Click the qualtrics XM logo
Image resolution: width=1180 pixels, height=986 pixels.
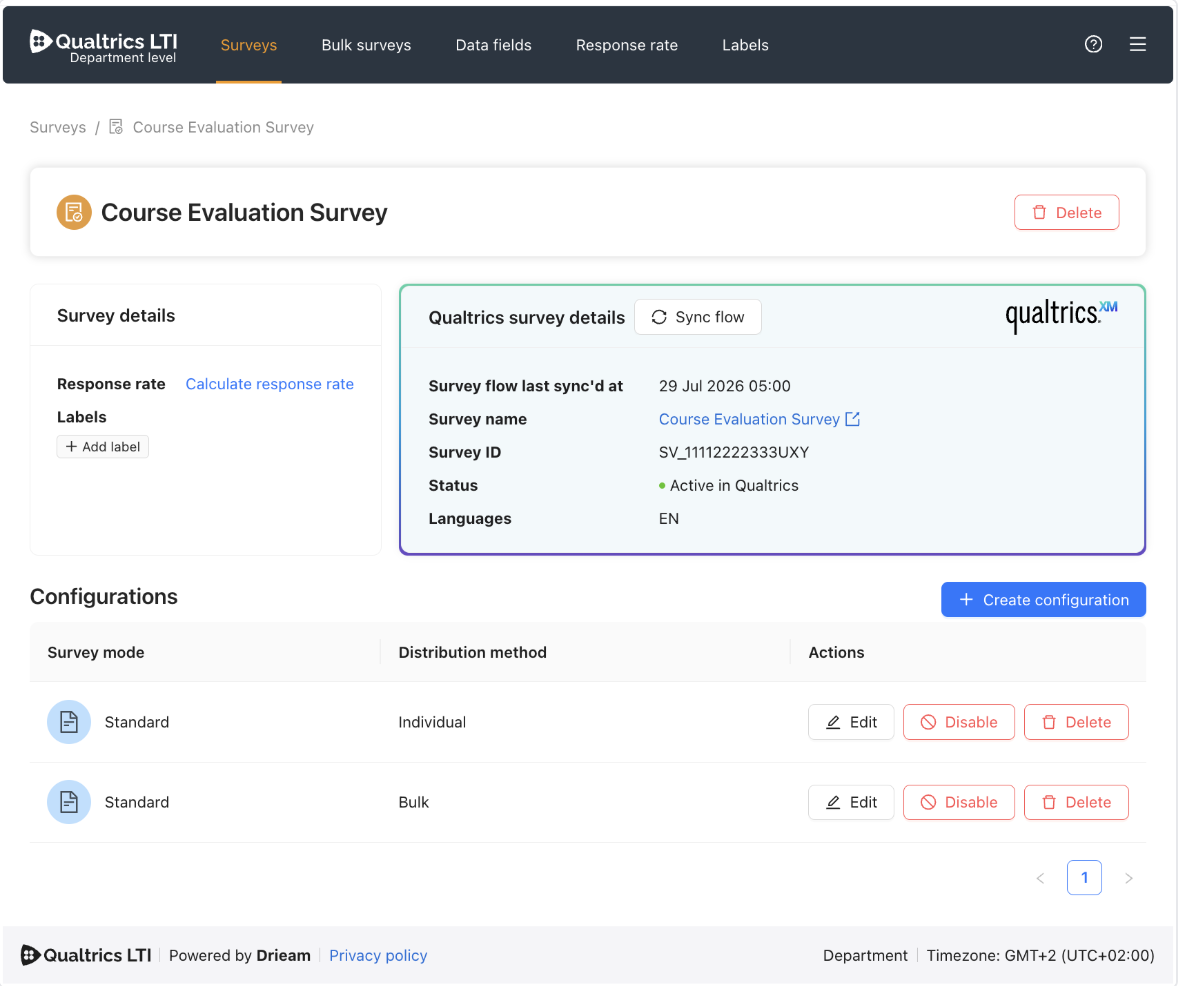tap(1061, 315)
